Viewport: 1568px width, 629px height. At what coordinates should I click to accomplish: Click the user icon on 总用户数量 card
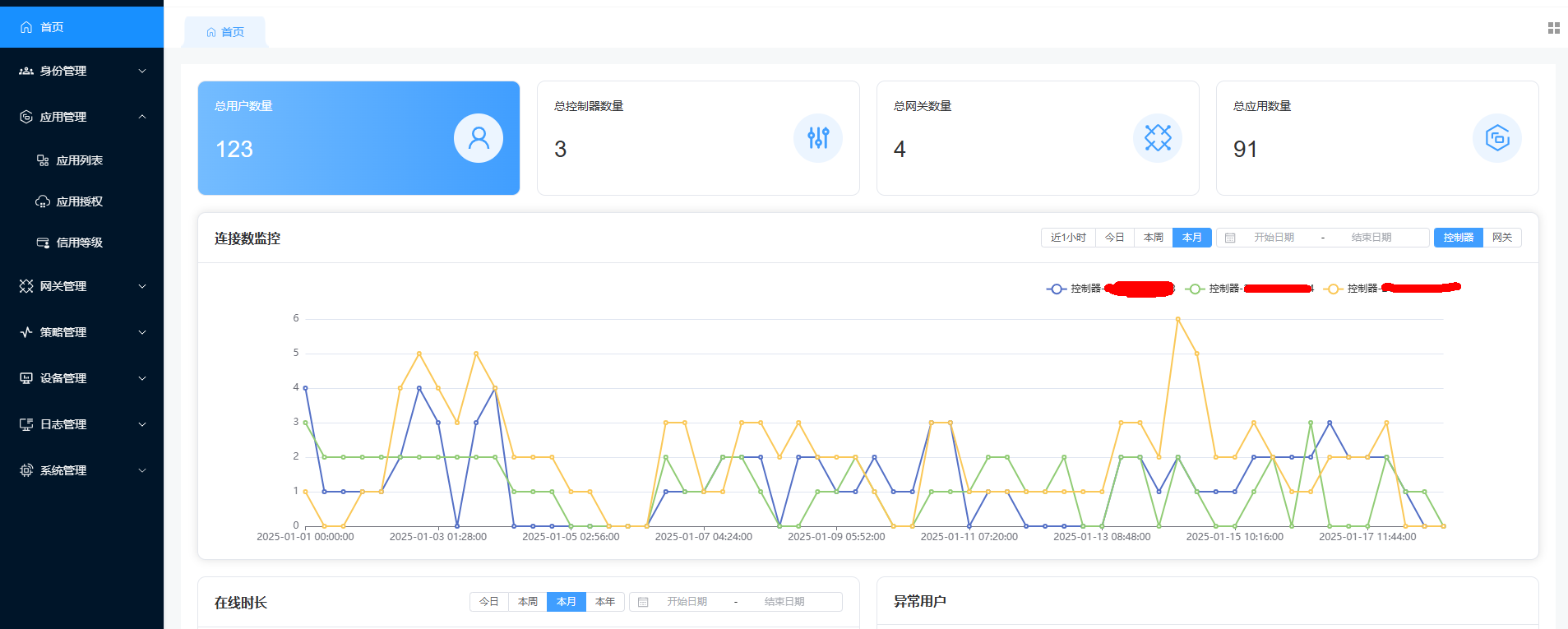click(478, 138)
